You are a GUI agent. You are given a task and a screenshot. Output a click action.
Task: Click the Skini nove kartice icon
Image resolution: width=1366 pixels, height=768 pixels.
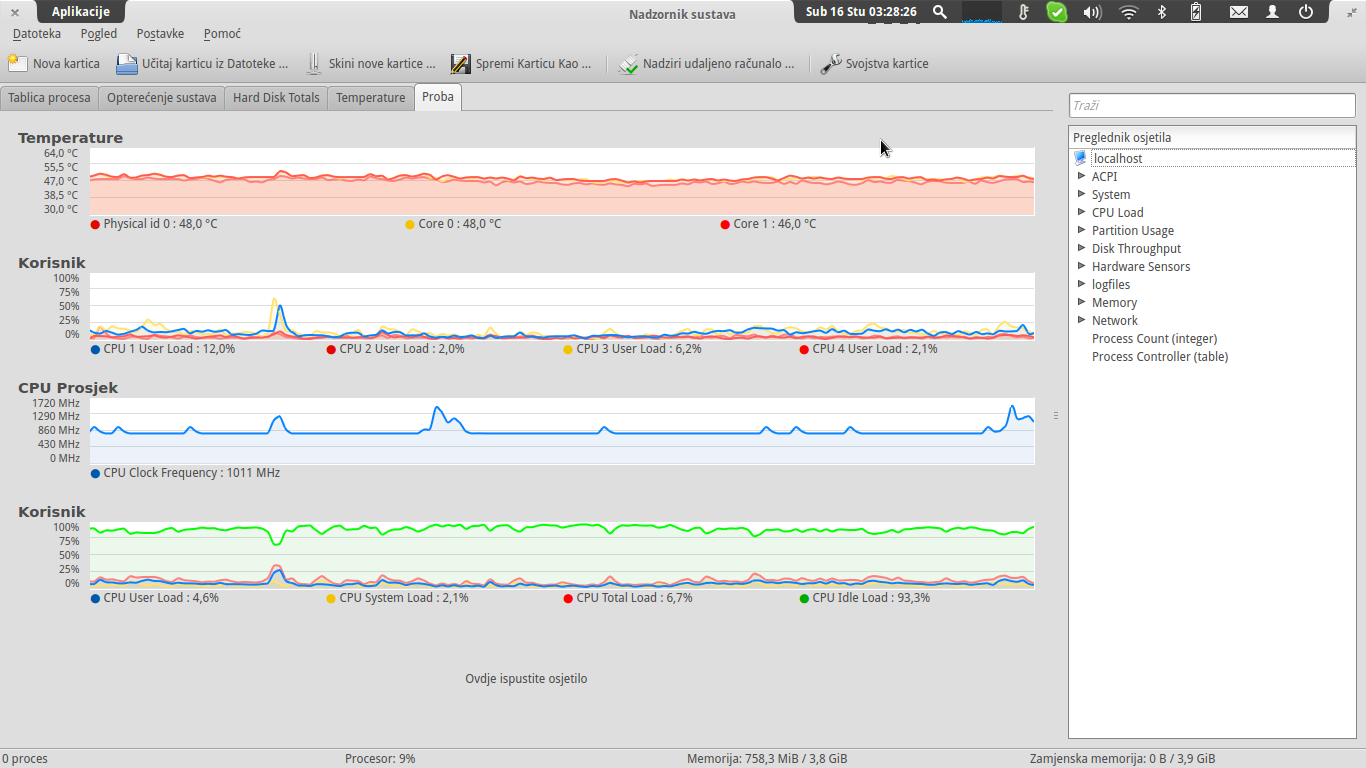pos(313,64)
